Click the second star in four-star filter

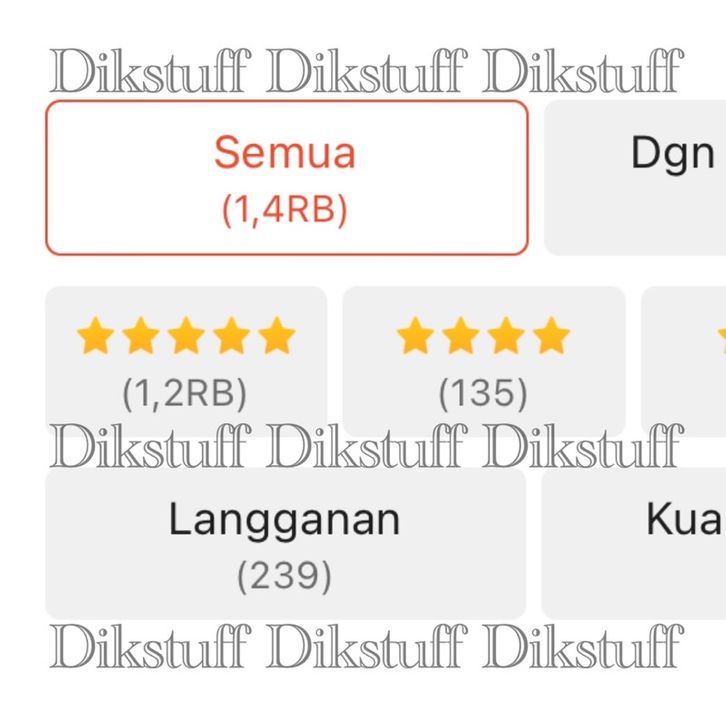(x=461, y=337)
